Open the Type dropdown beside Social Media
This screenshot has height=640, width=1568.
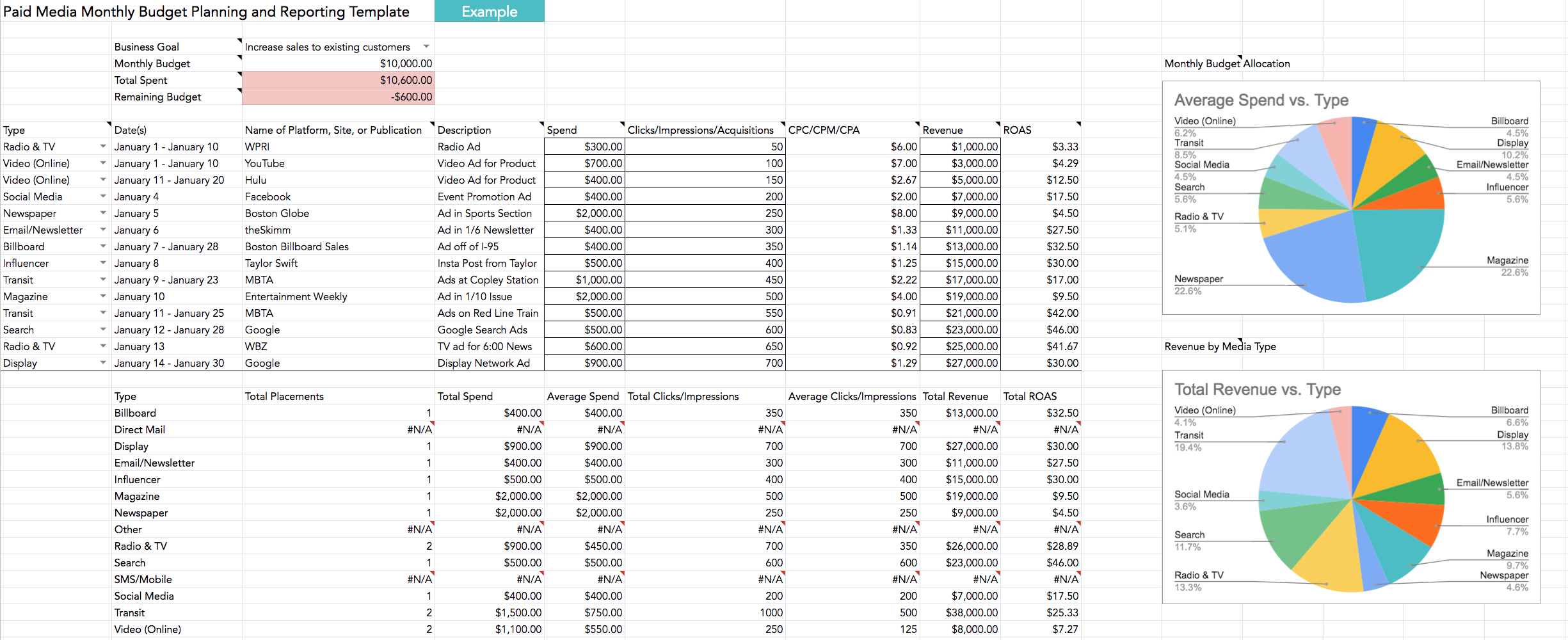[x=102, y=196]
